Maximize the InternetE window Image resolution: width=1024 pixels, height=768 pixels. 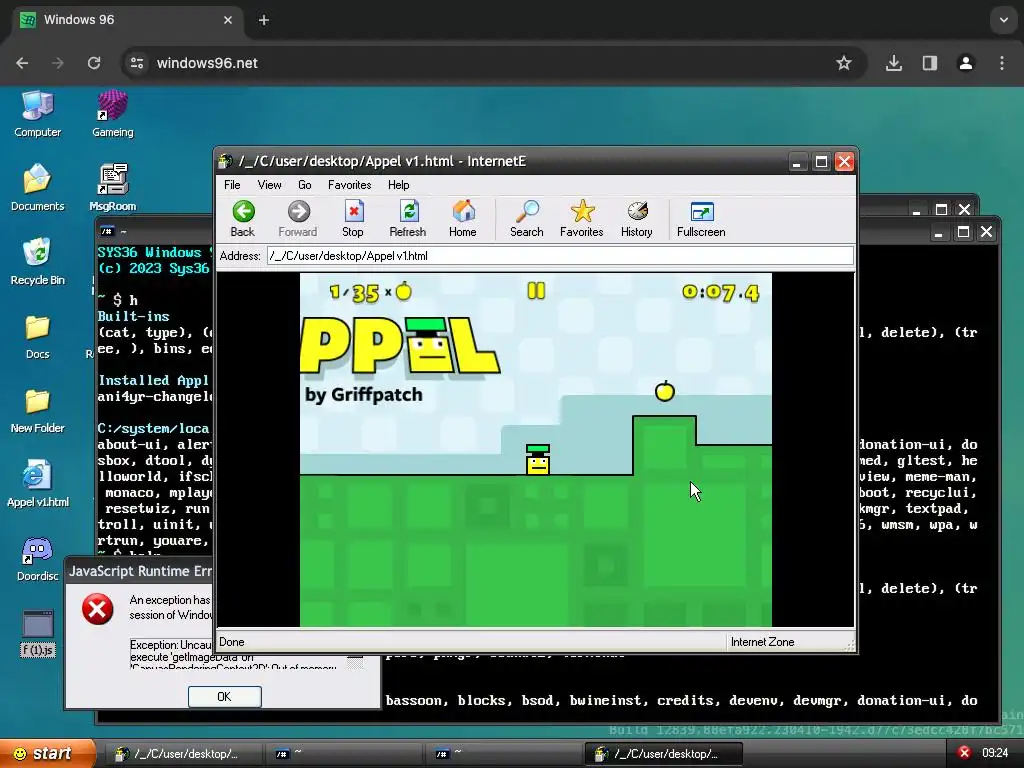(x=821, y=162)
